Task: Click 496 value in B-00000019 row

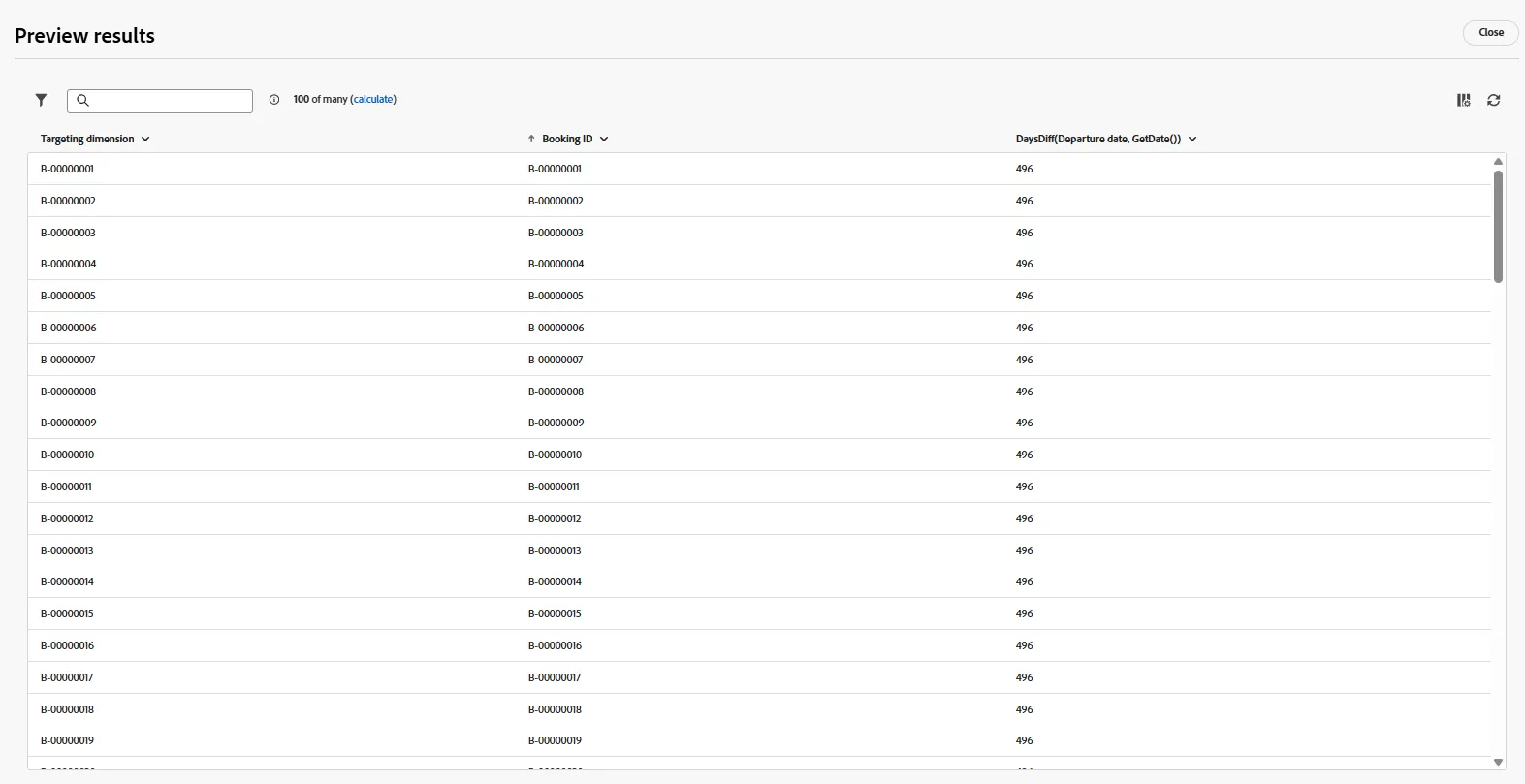Action: point(1025,741)
